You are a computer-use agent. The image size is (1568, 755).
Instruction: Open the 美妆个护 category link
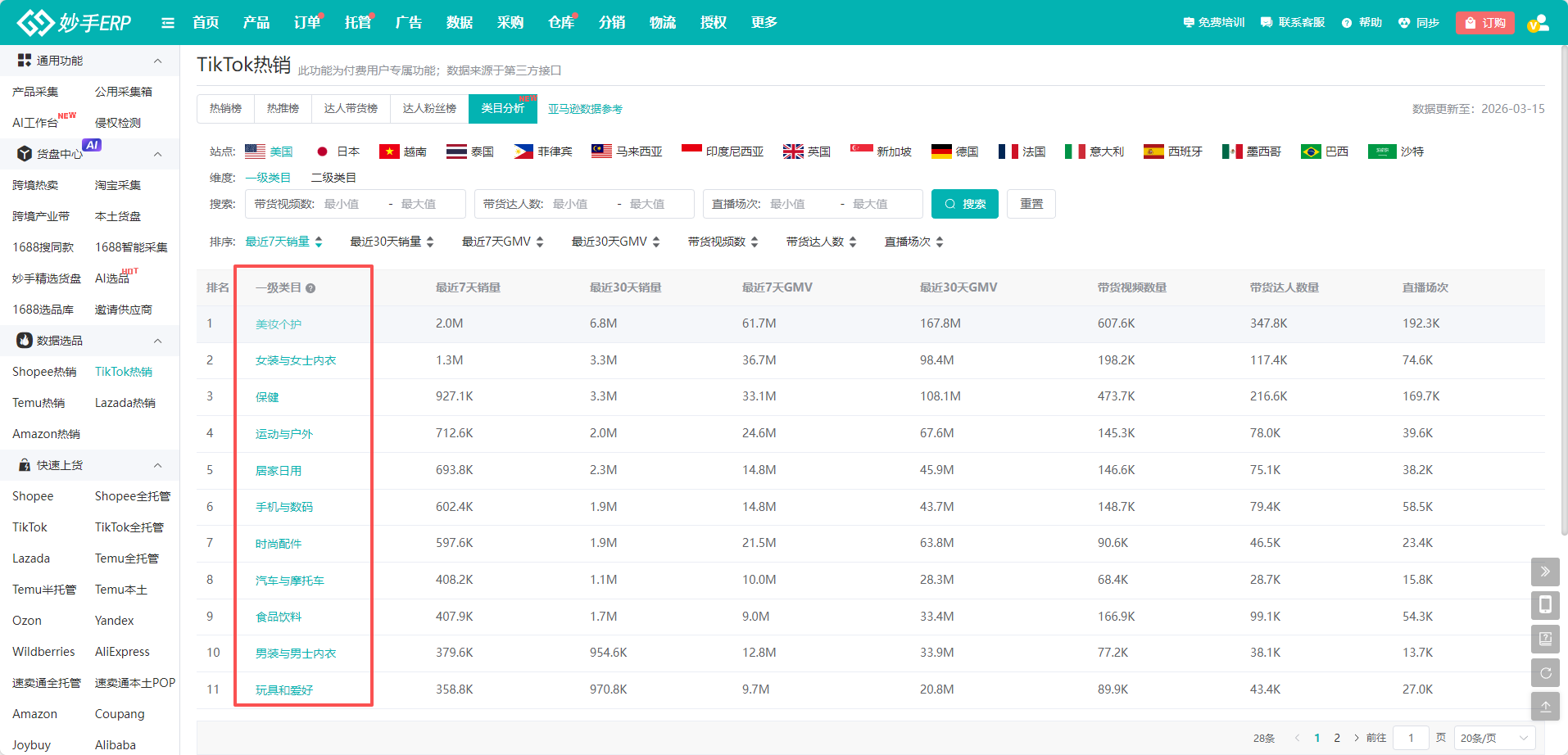pyautogui.click(x=279, y=324)
